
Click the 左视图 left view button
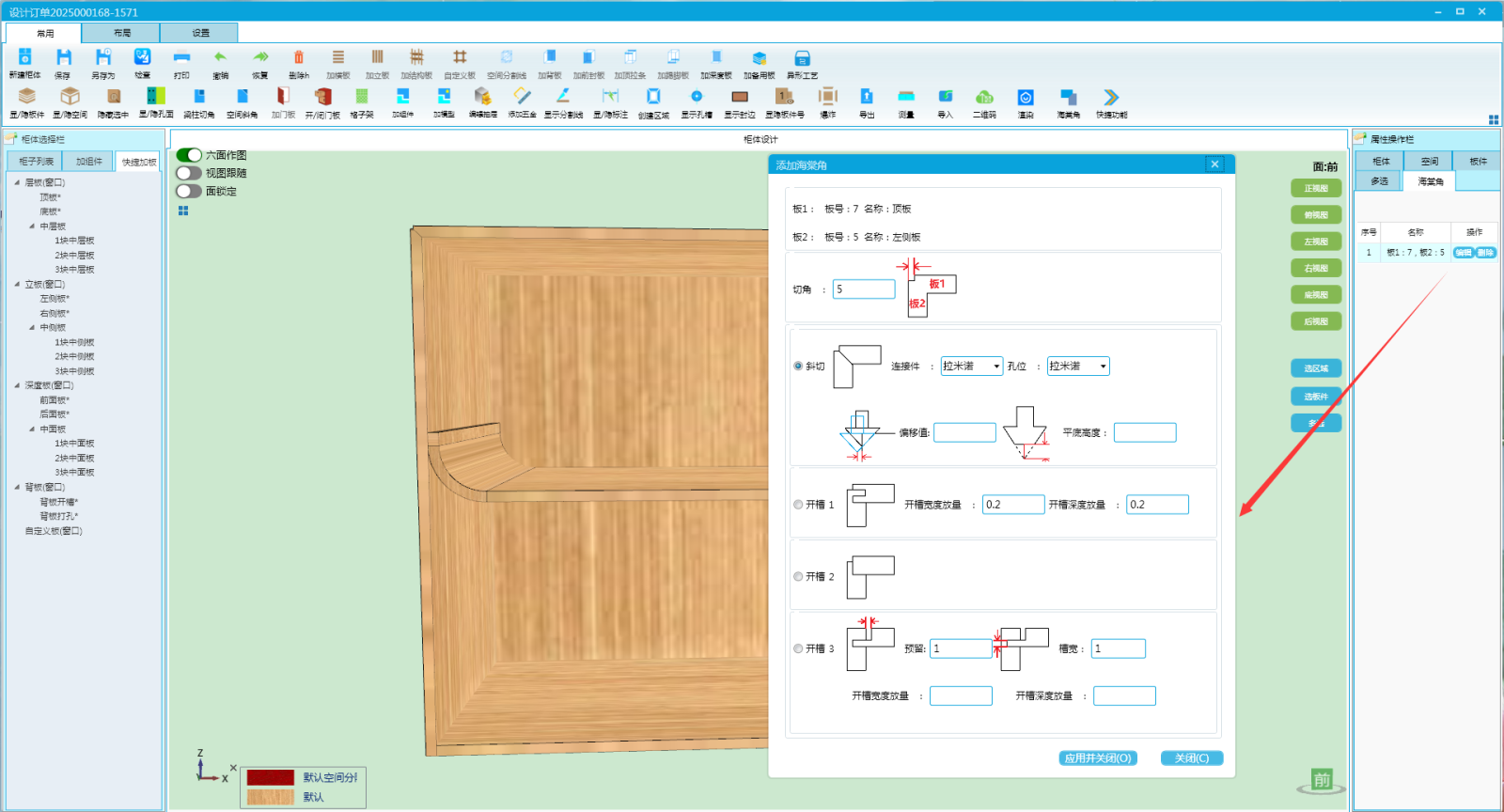1316,242
